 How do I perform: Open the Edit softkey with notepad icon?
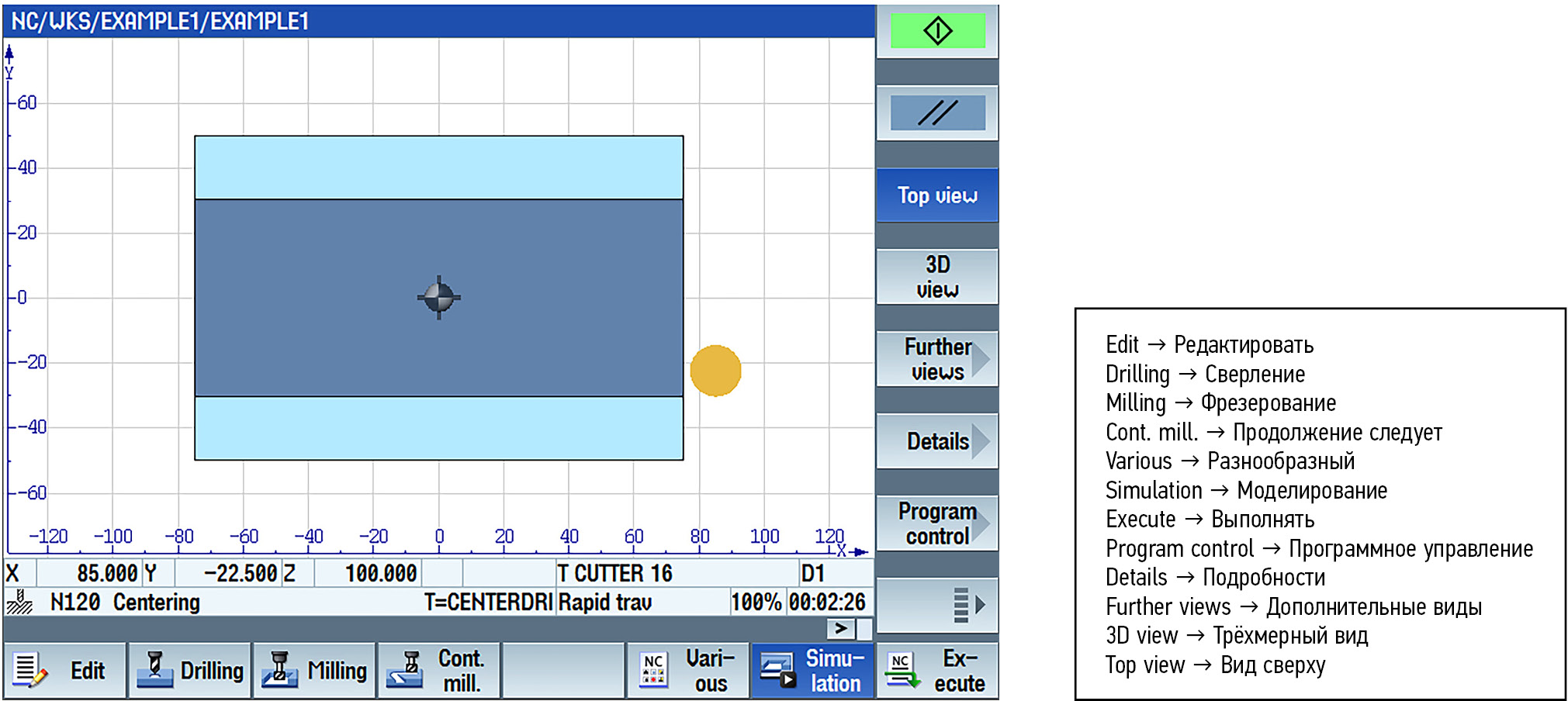pos(65,670)
